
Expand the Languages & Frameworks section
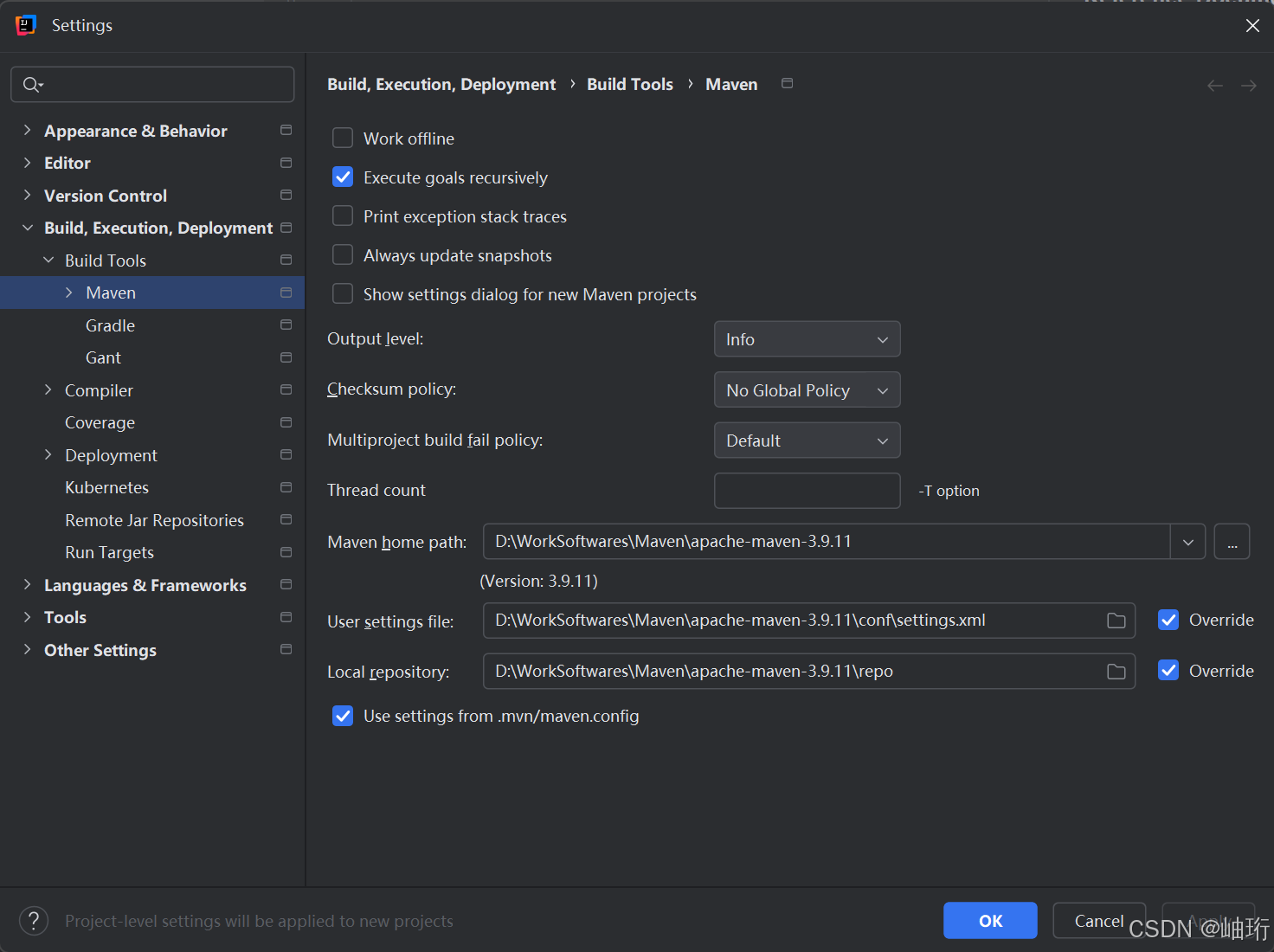pos(27,584)
